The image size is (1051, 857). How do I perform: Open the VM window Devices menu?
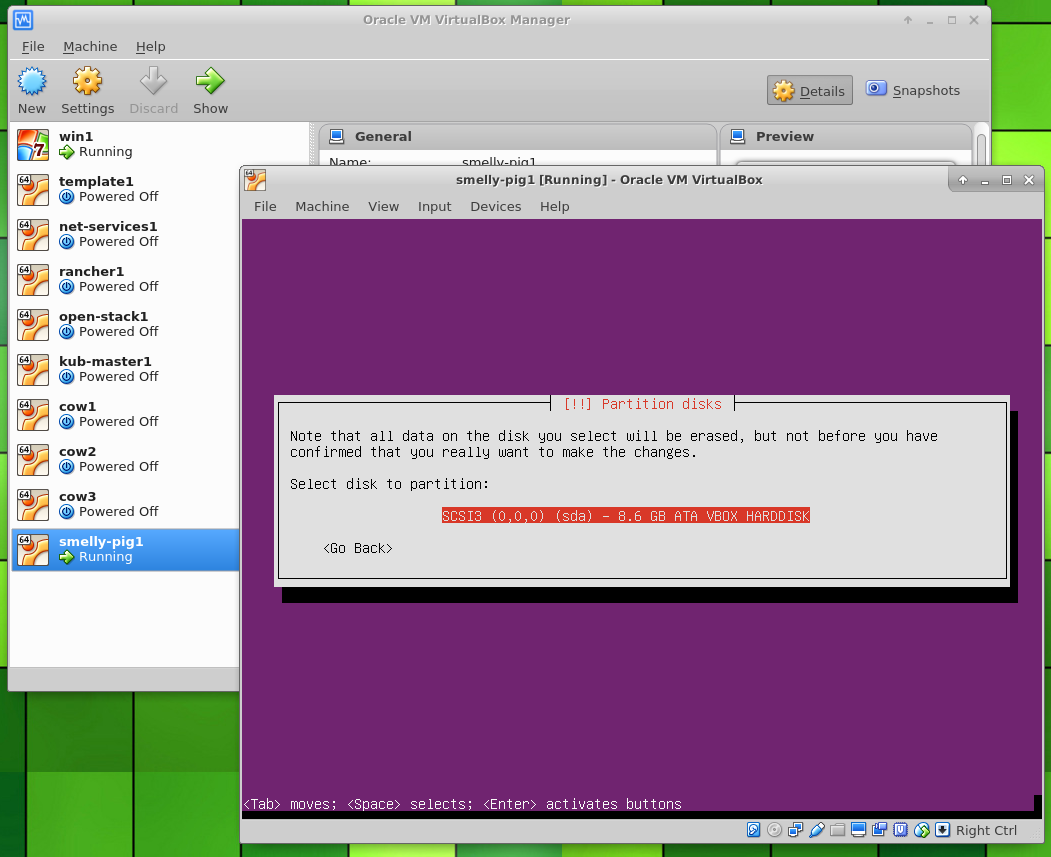pos(495,206)
